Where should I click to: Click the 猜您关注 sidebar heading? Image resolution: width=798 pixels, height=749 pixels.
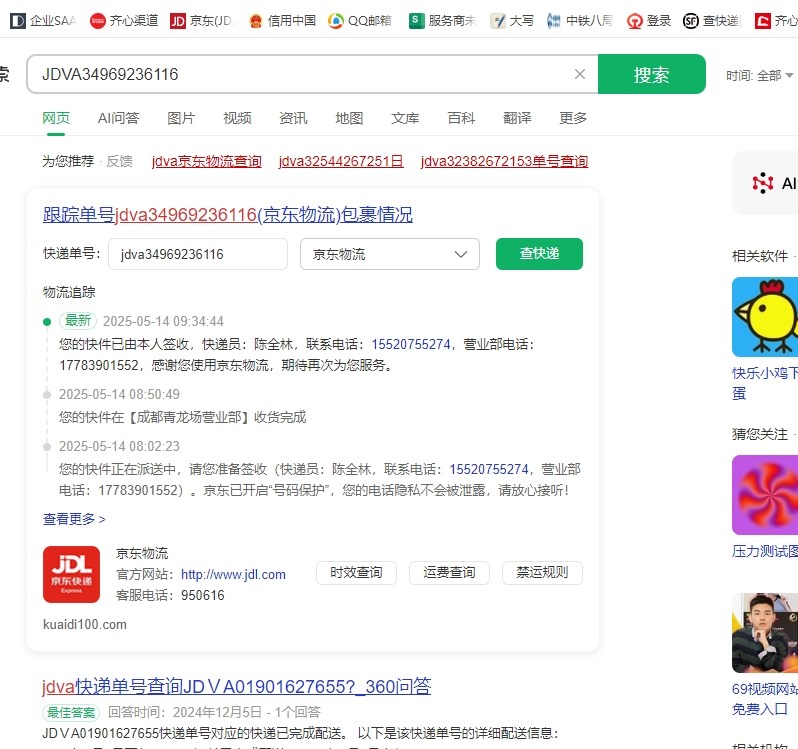(760, 434)
